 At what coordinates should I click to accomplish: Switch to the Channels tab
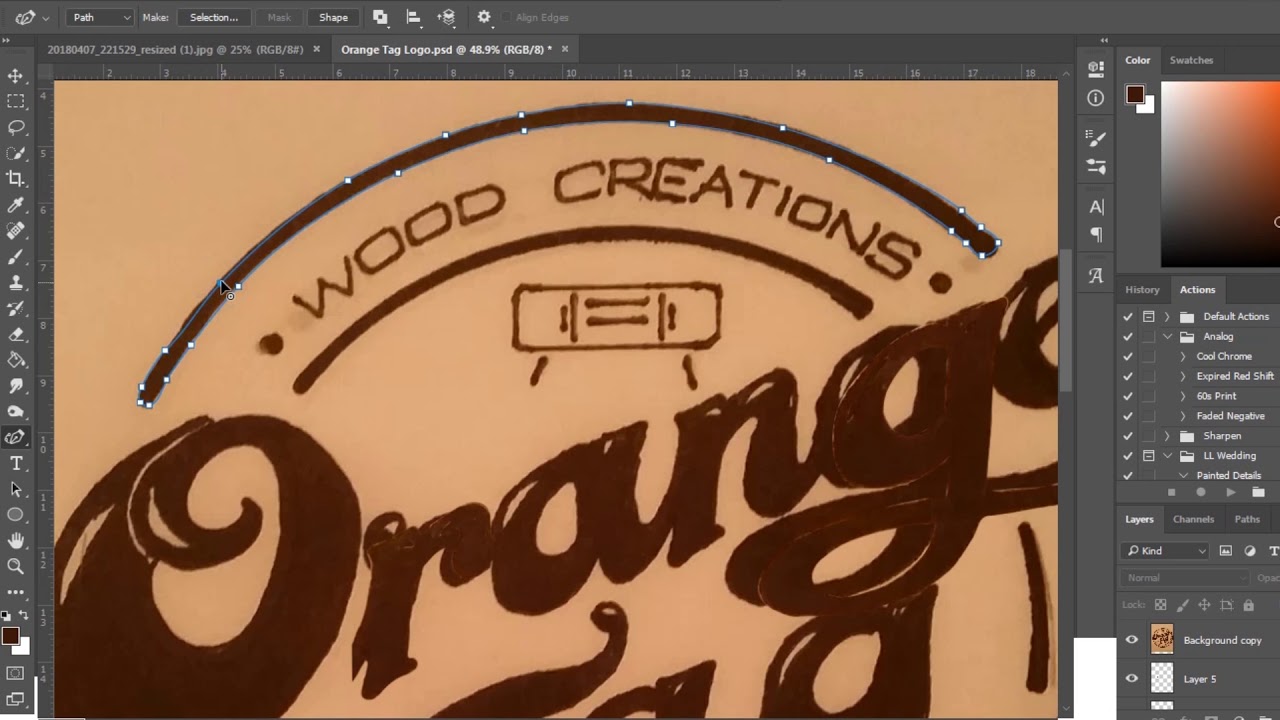1193,519
